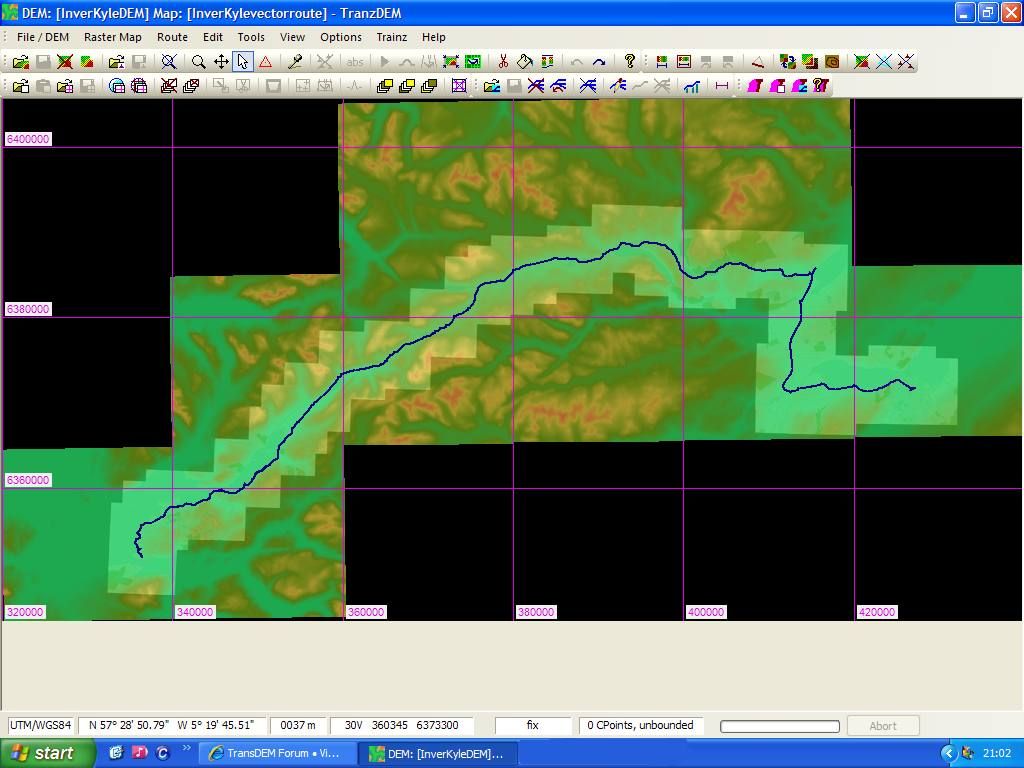Click the magenta Trainz question mark icon
Screen dimensions: 1024x768
click(821, 86)
